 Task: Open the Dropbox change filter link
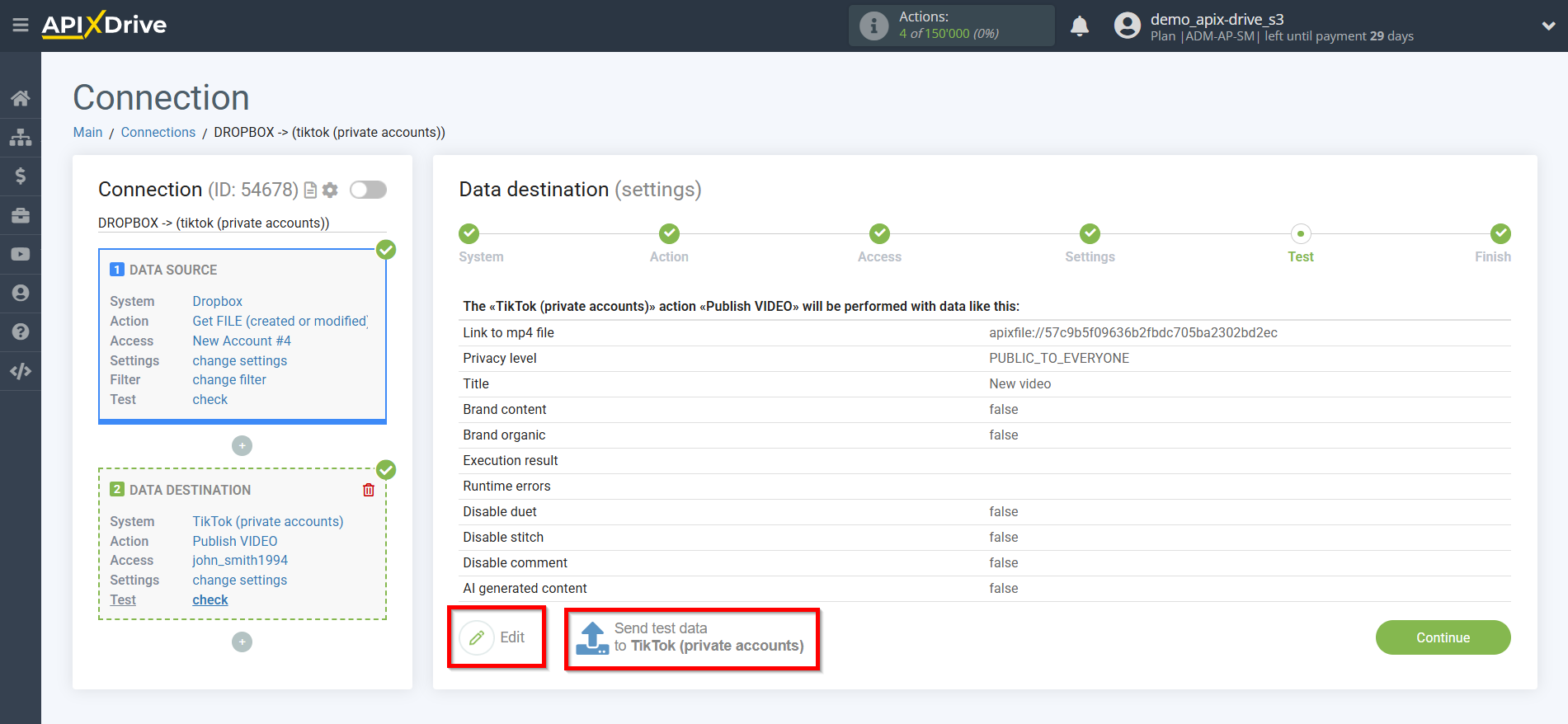tap(229, 379)
